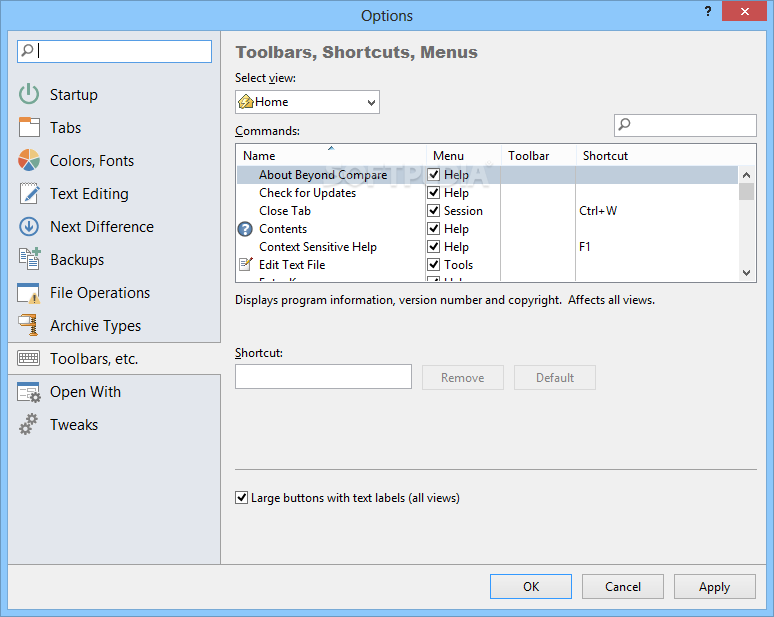Sort commands by Name column header
This screenshot has height=617, width=774.
coord(331,155)
